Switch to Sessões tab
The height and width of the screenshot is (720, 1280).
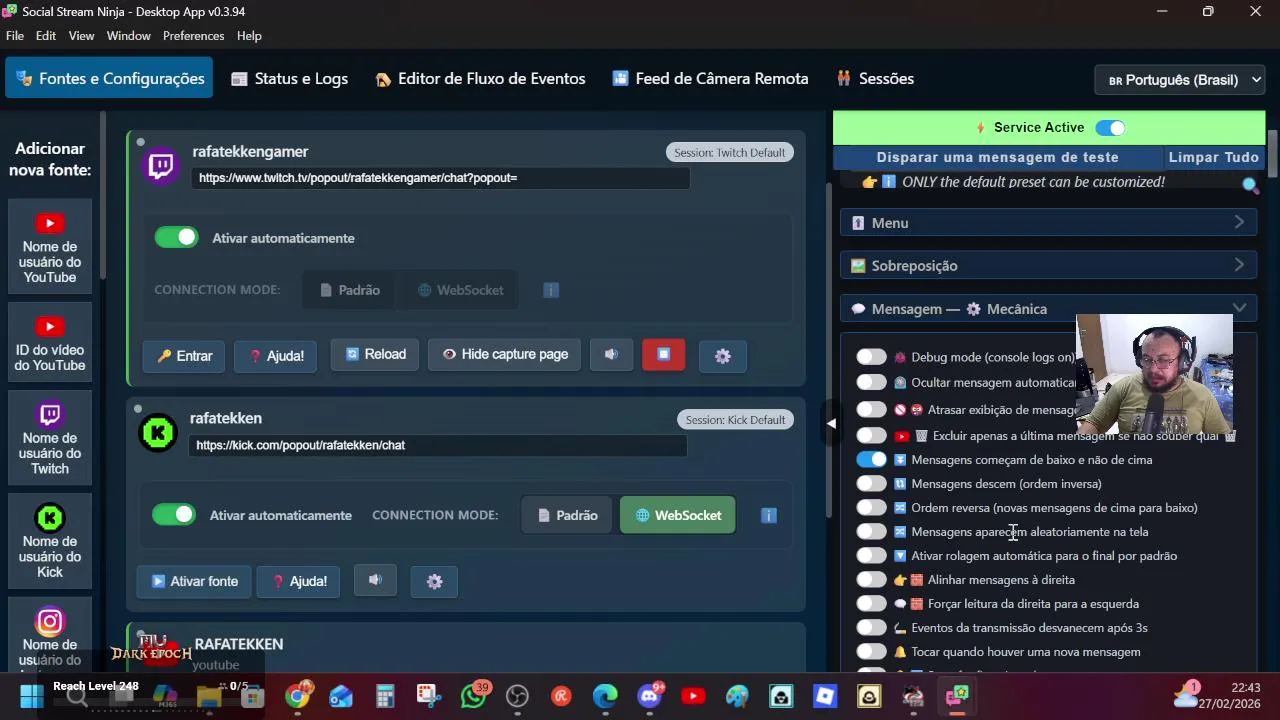click(875, 79)
